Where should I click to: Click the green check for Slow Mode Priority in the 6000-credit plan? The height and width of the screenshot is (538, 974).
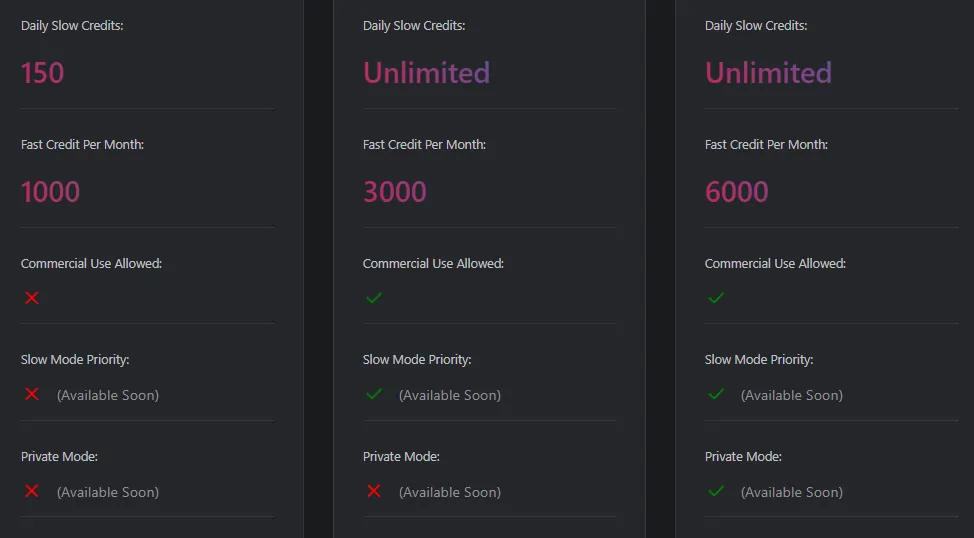pos(716,394)
